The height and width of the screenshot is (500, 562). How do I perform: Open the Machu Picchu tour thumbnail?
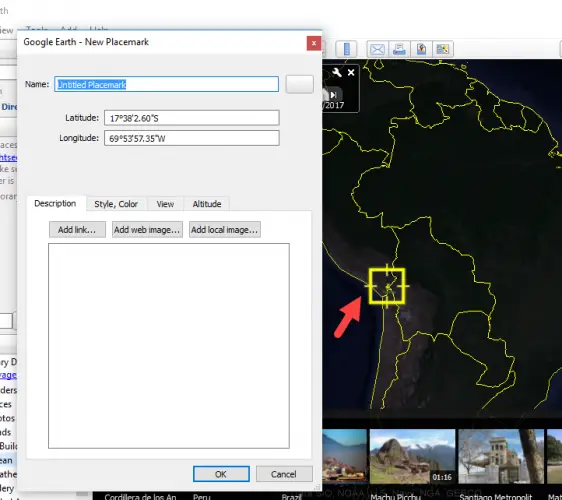click(413, 456)
